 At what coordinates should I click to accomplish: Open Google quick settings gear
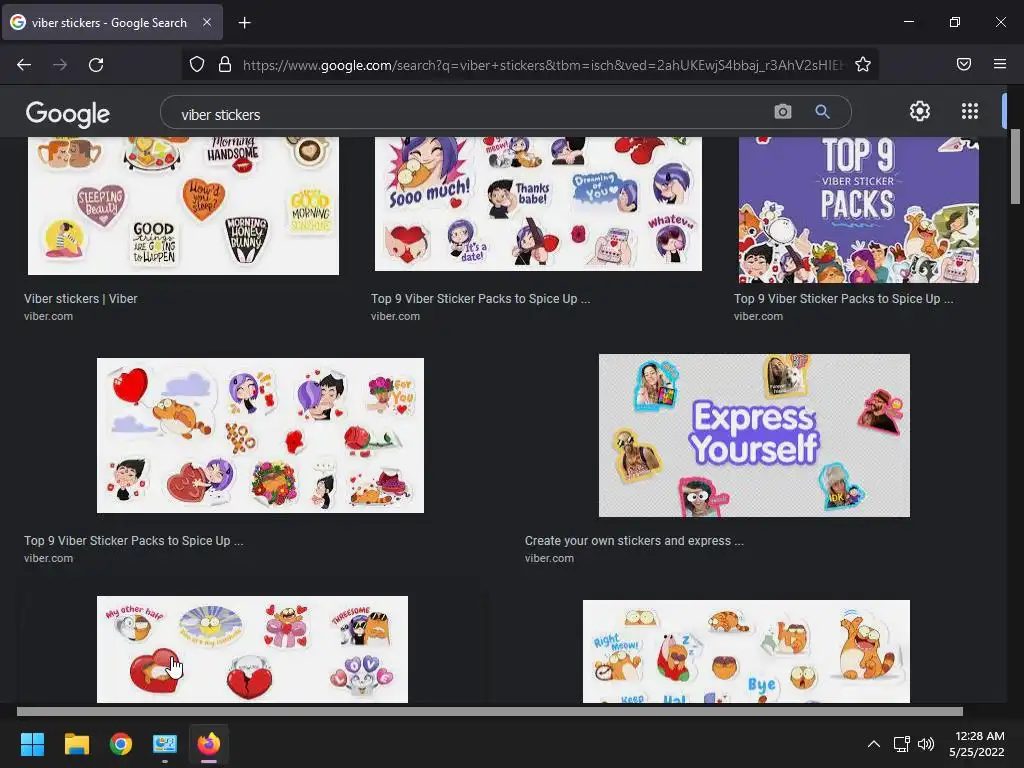pyautogui.click(x=920, y=111)
